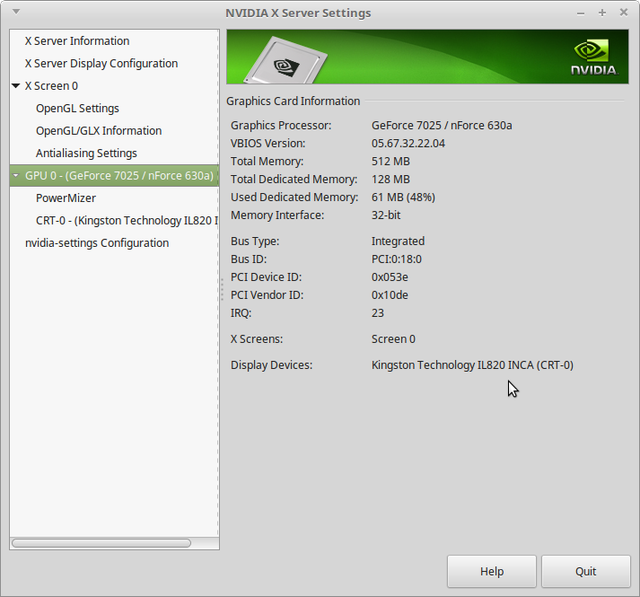Click the 'Integrated' bus type value
The width and height of the screenshot is (640, 597).
[398, 241]
